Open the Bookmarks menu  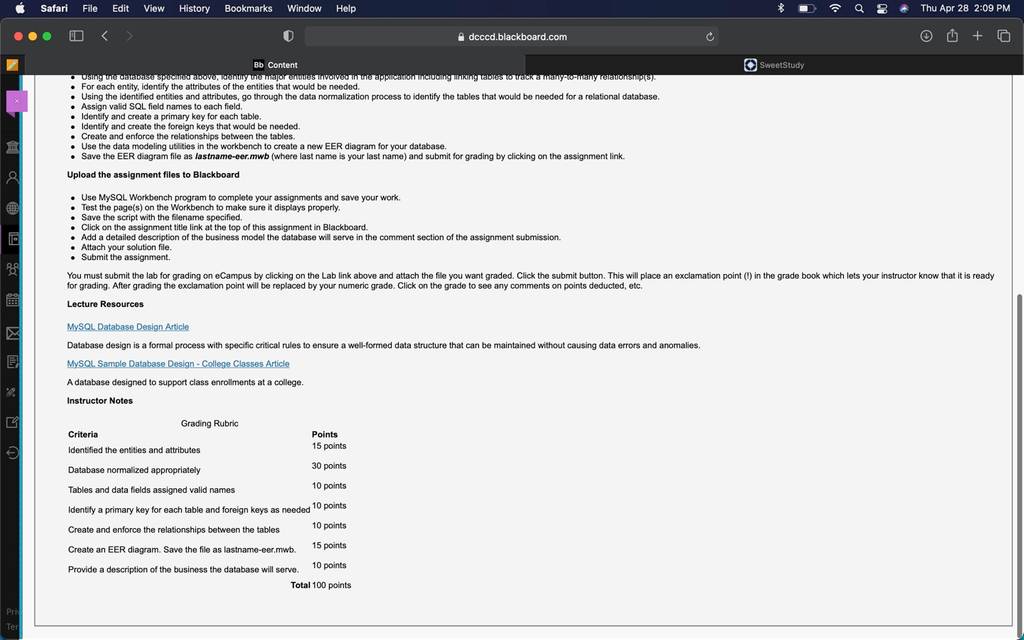coord(248,8)
